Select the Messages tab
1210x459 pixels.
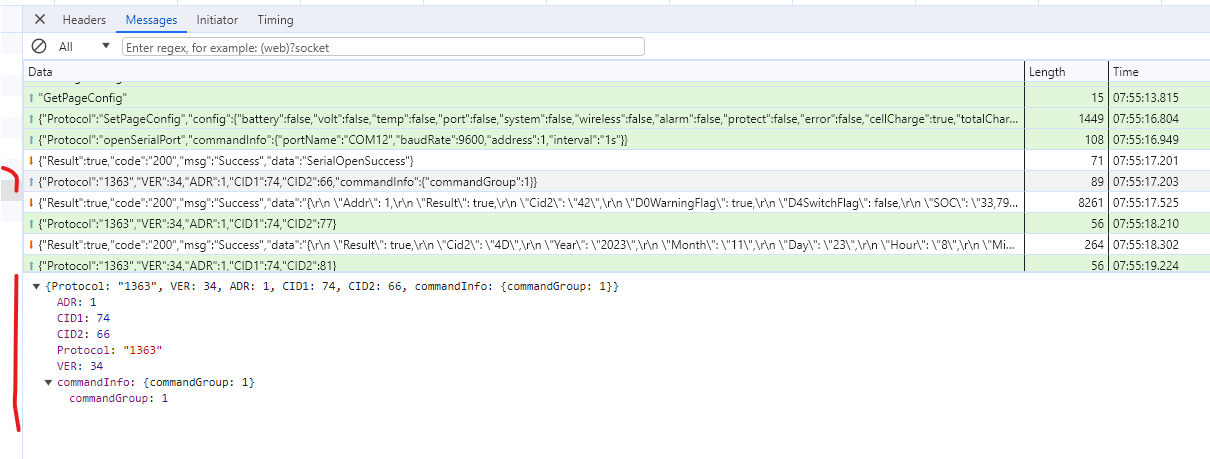(152, 20)
